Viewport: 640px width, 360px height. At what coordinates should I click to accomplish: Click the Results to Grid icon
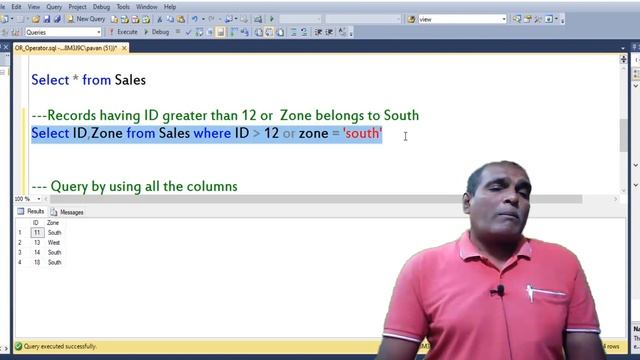tap(269, 32)
